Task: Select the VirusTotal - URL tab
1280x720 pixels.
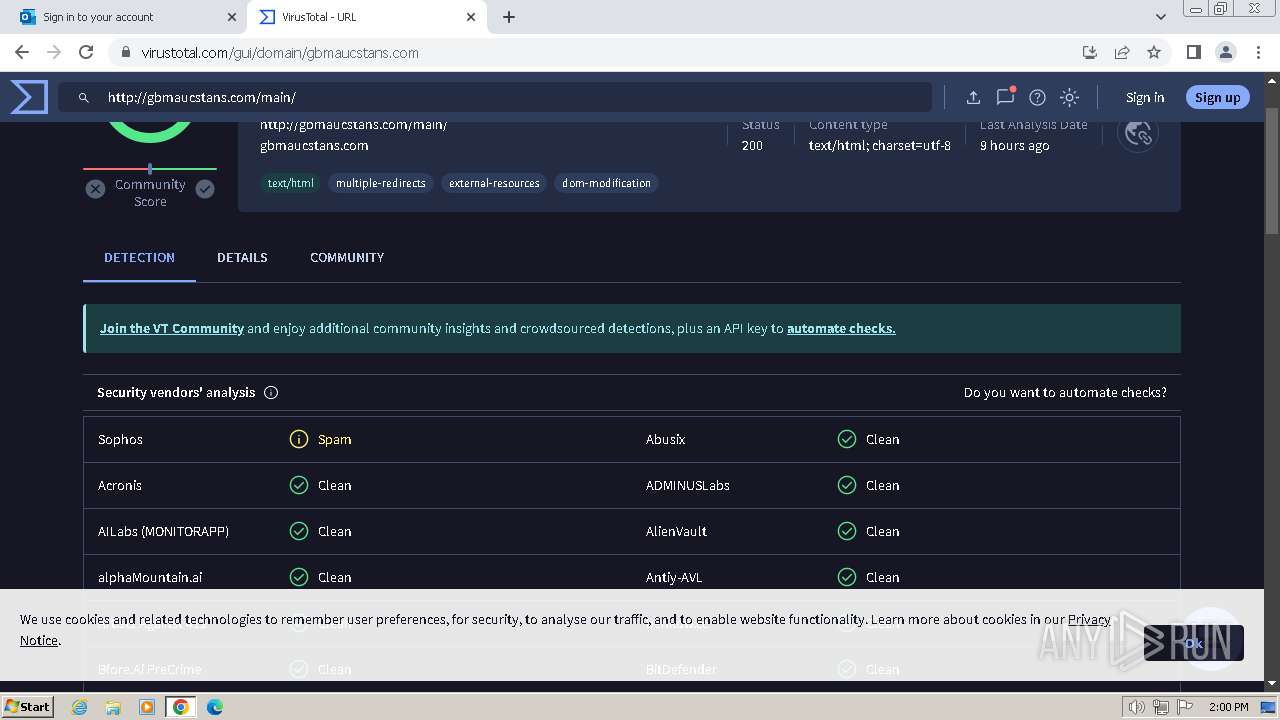Action: (366, 17)
